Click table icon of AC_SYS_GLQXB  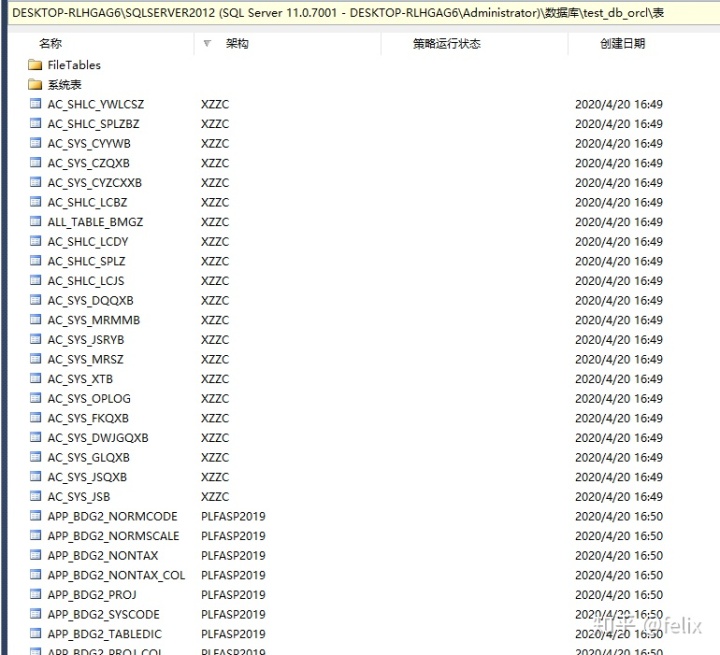[35, 457]
